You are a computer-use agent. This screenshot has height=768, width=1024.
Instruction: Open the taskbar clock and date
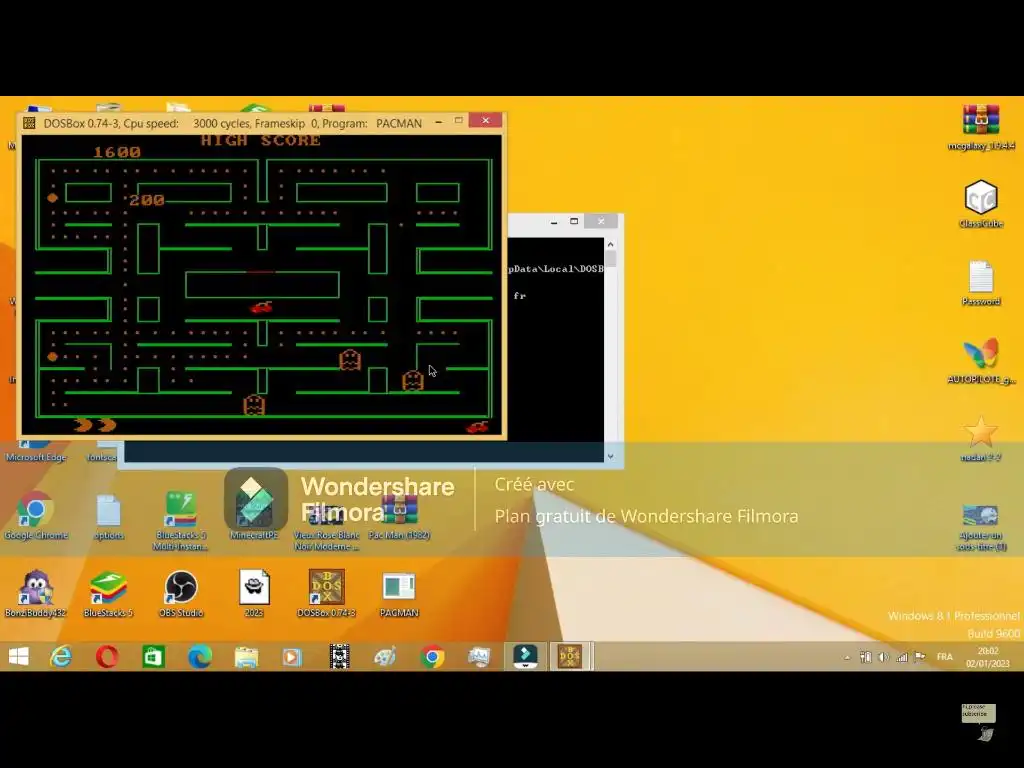[x=987, y=657]
